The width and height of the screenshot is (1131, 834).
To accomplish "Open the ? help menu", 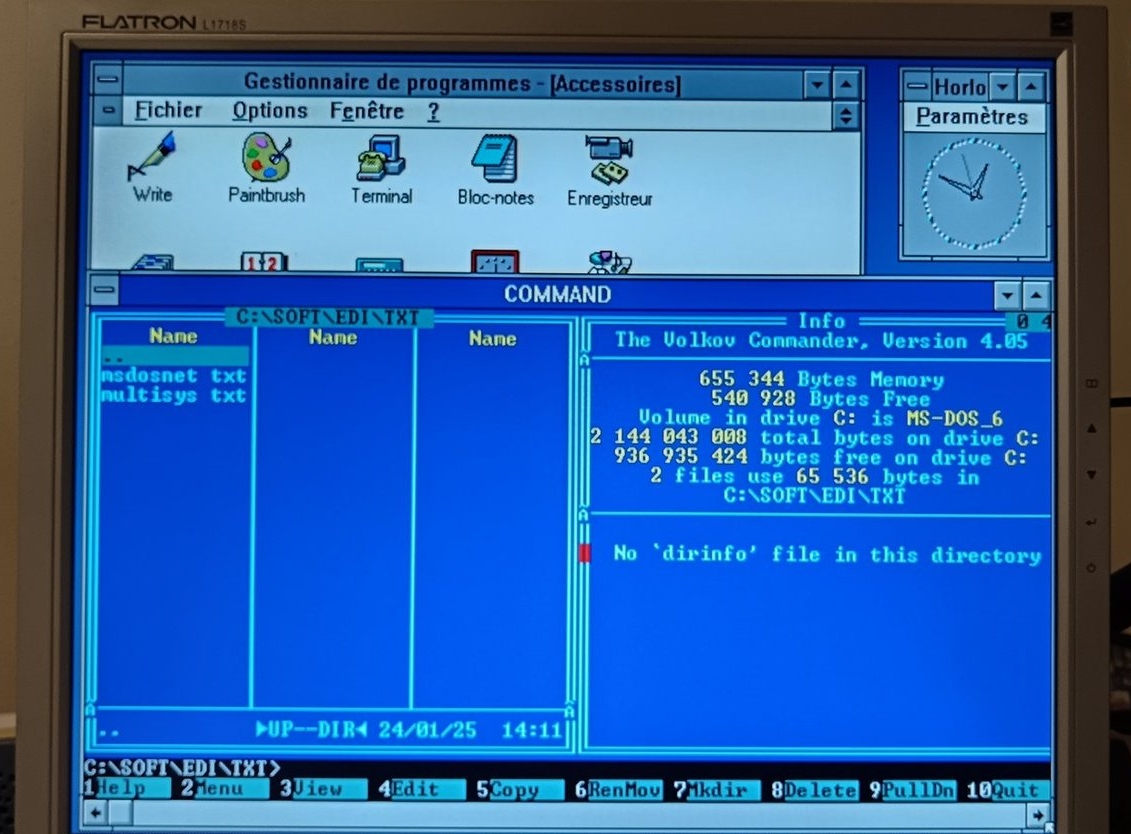I will (433, 113).
